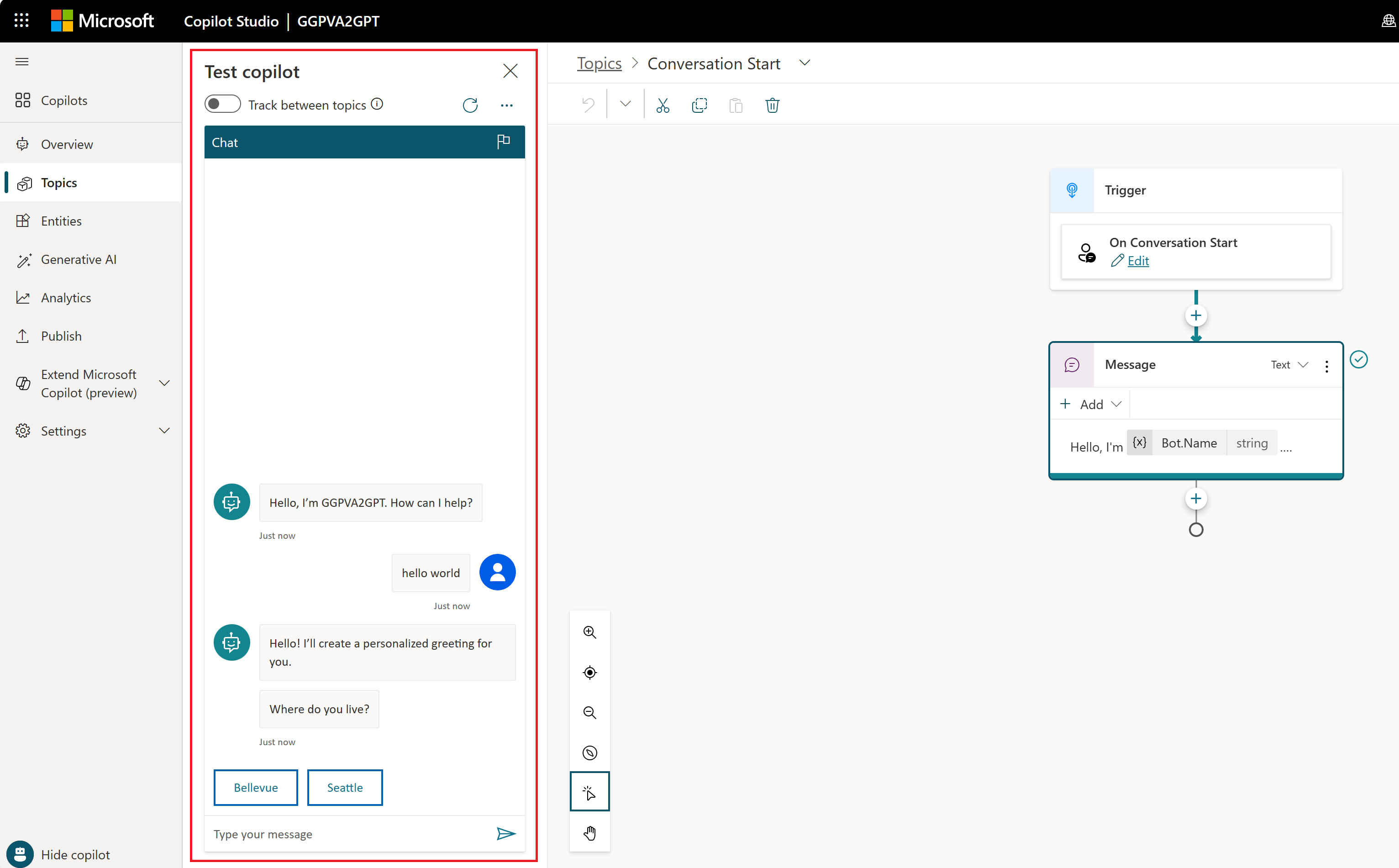Select the Topics menu item
The image size is (1399, 868).
[57, 182]
